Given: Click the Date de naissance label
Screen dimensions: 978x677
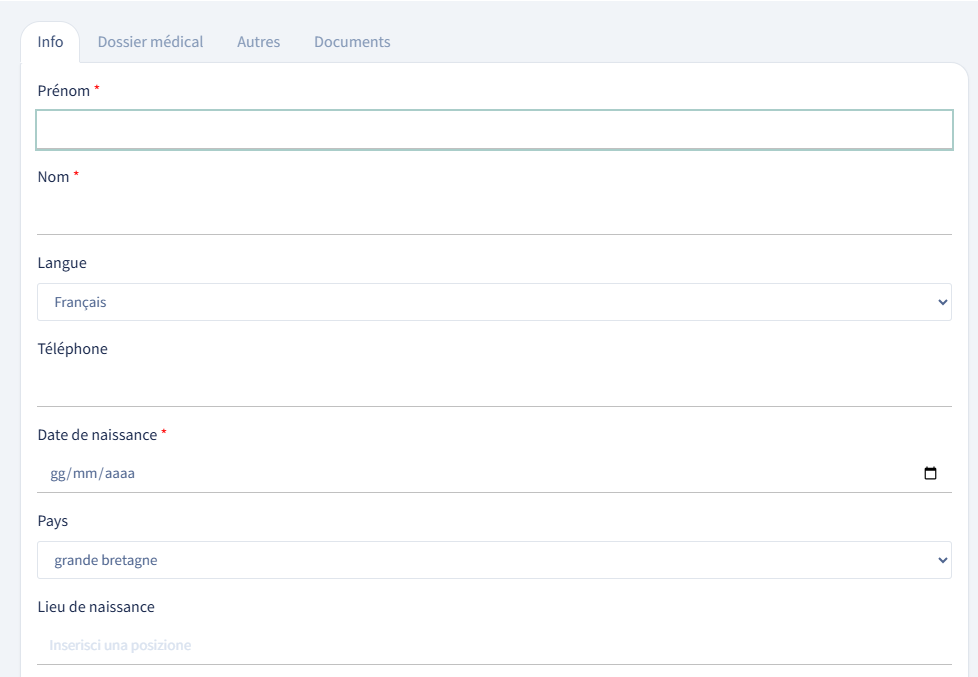Looking at the screenshot, I should [x=97, y=435].
